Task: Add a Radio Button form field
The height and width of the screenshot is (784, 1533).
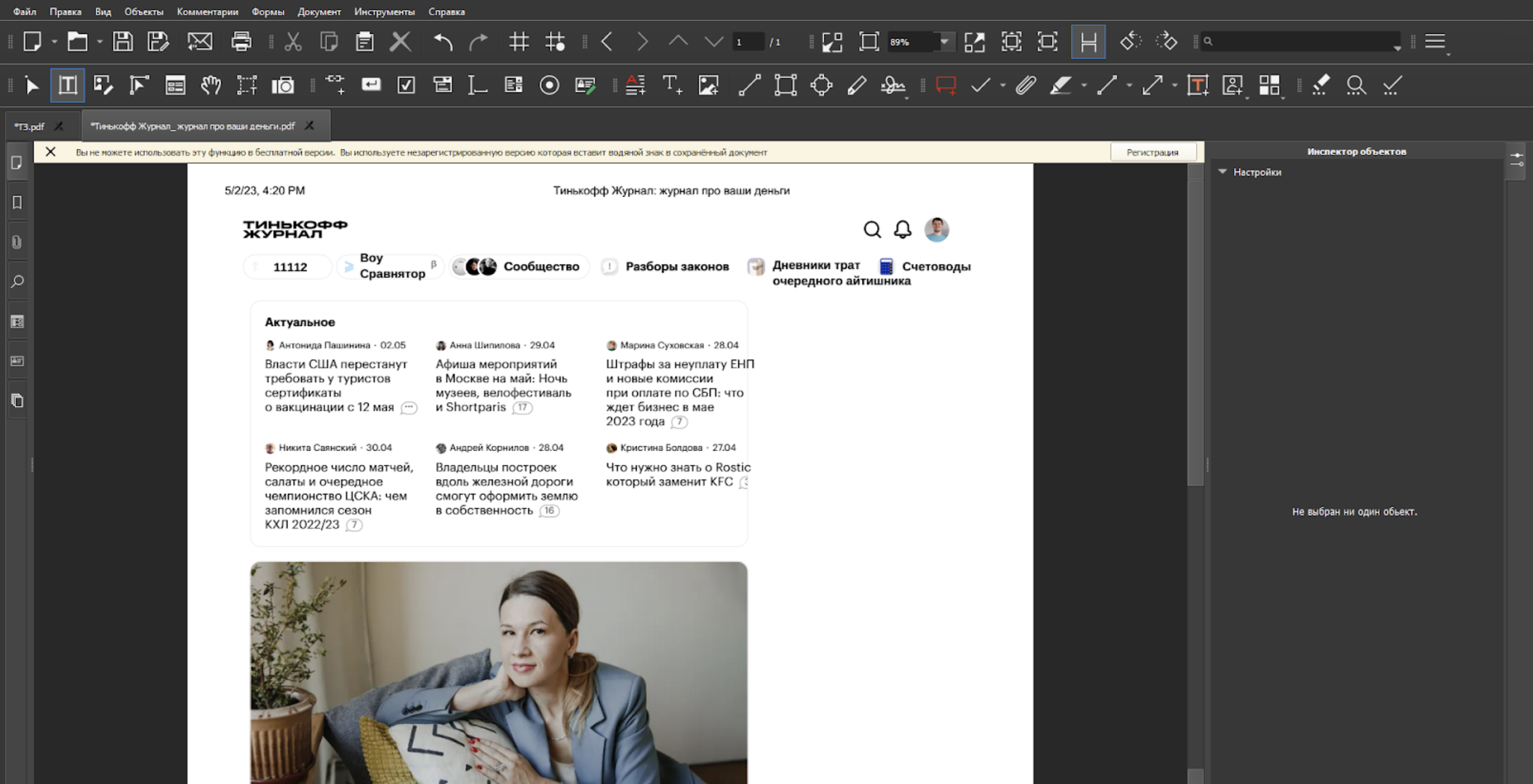Action: (549, 85)
